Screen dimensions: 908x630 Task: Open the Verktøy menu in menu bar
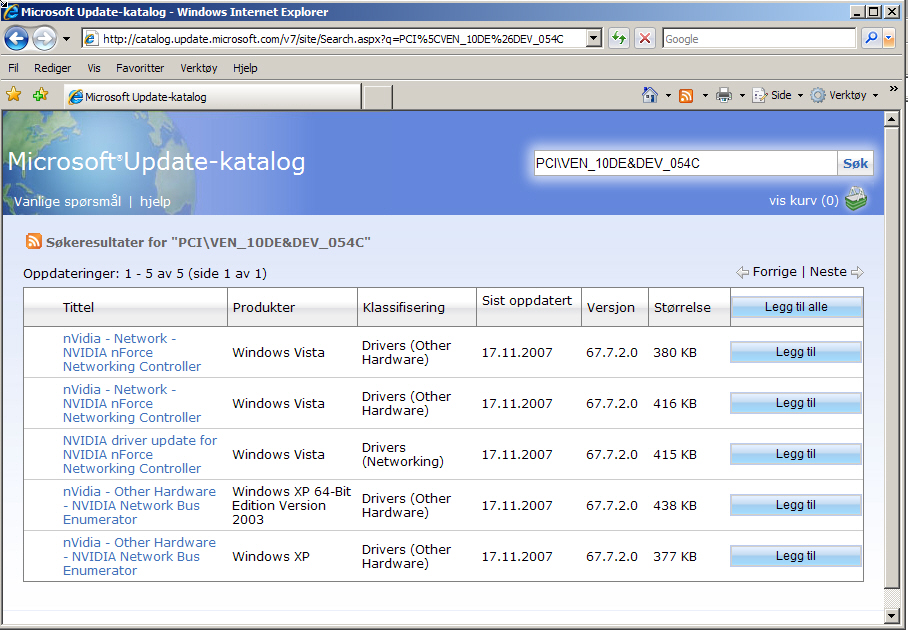click(x=199, y=68)
